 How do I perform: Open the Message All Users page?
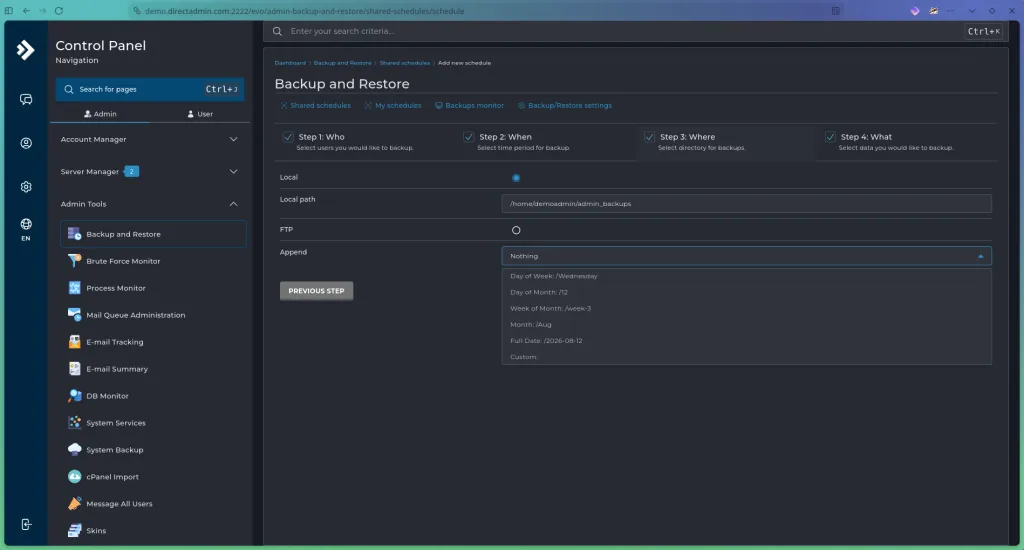coord(153,504)
